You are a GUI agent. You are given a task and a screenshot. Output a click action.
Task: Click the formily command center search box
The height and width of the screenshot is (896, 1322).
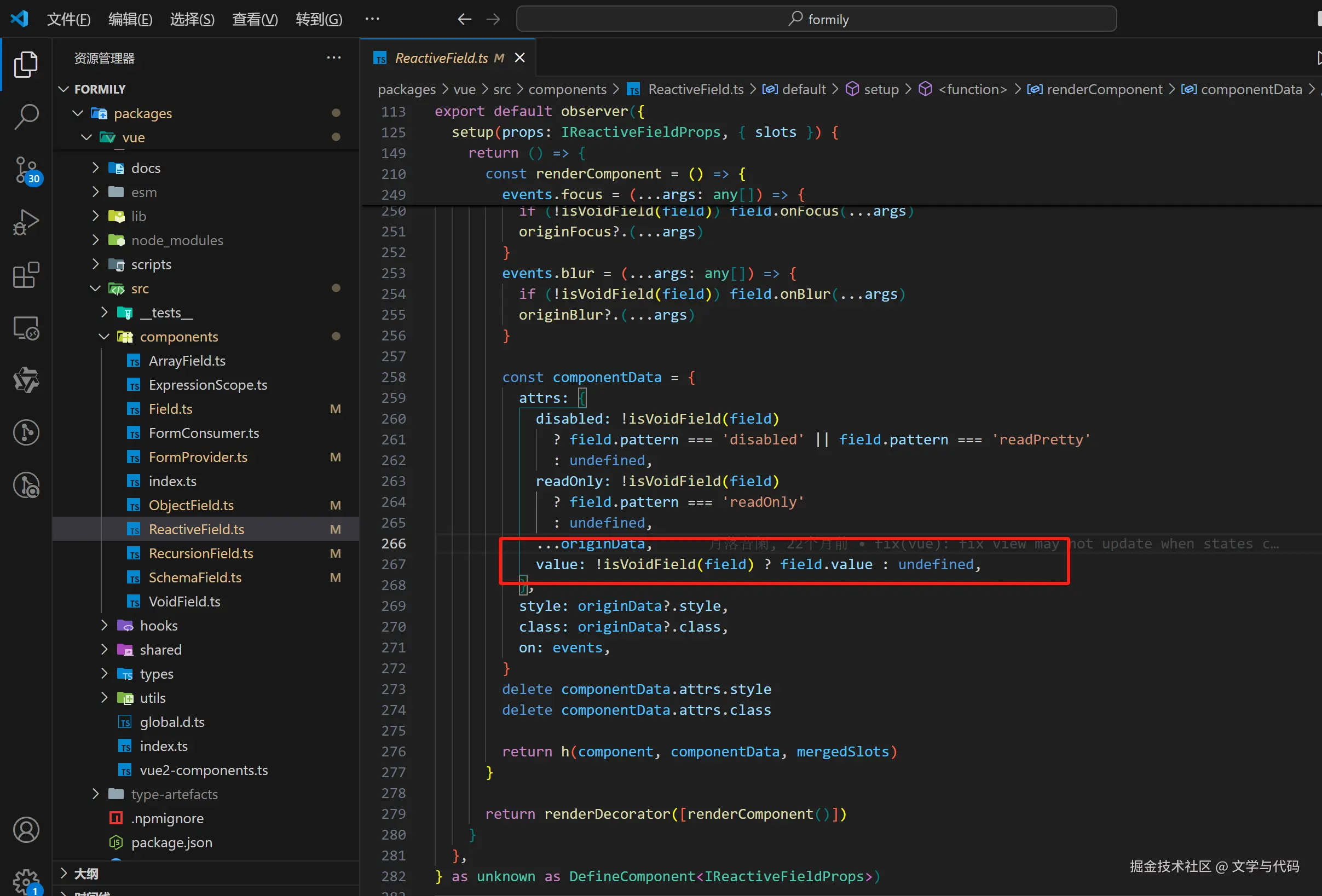(816, 19)
